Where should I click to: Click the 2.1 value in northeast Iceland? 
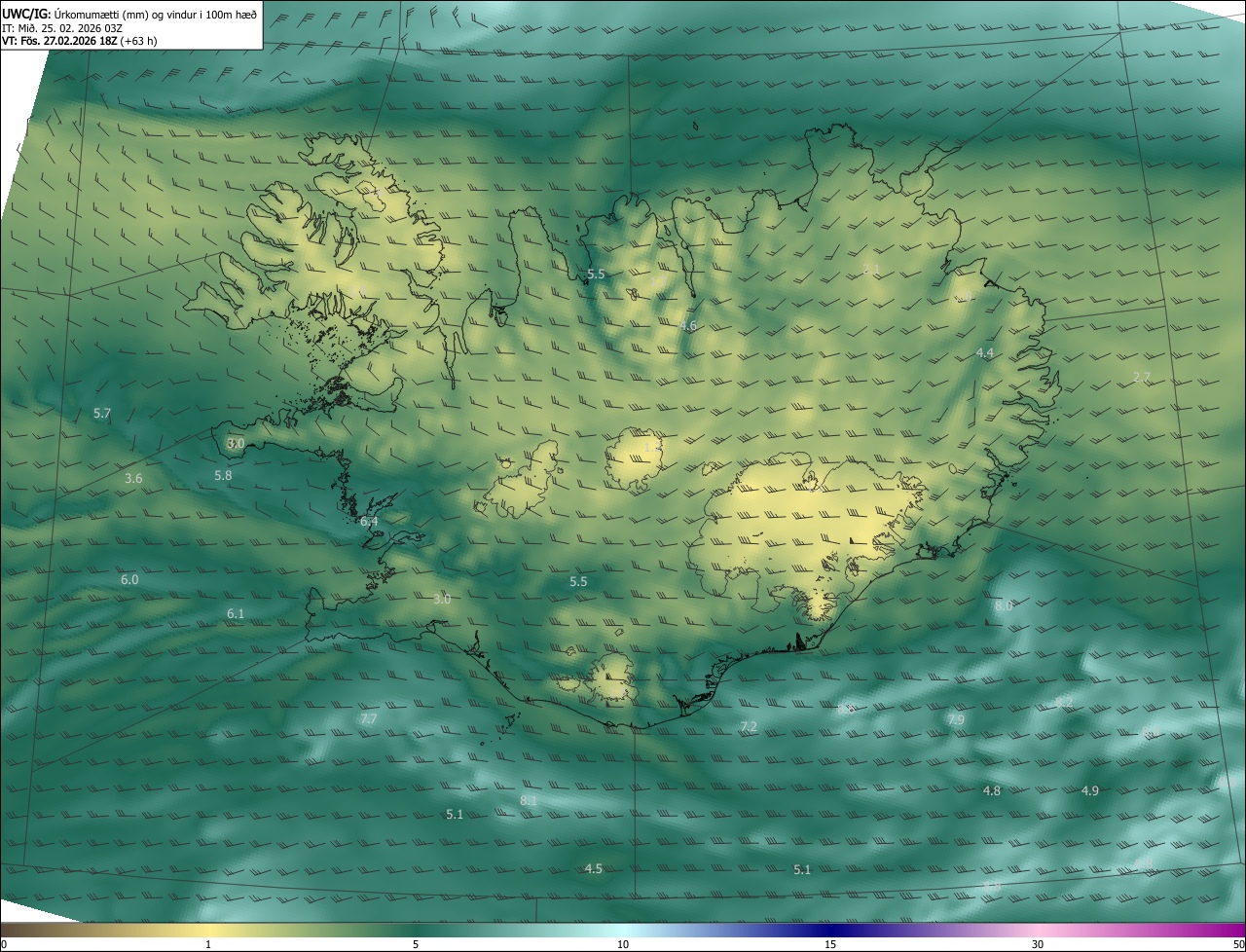tap(871, 270)
